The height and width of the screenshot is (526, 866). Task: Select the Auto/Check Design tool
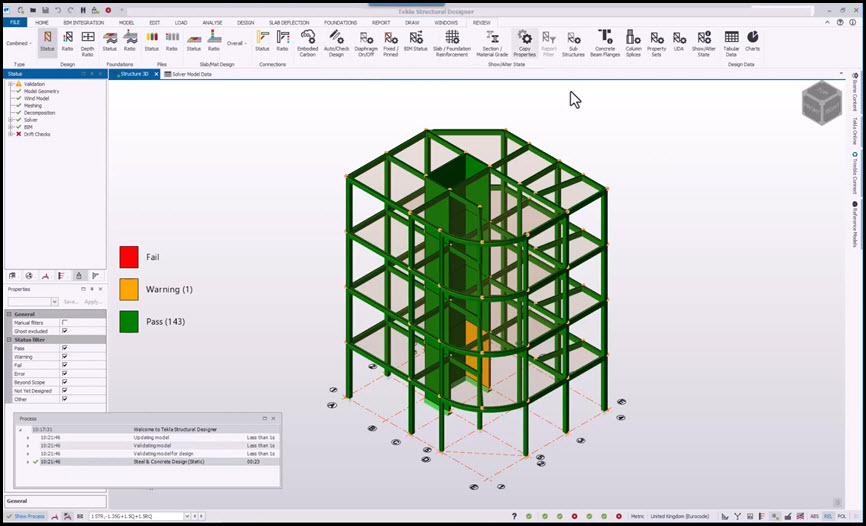(336, 43)
